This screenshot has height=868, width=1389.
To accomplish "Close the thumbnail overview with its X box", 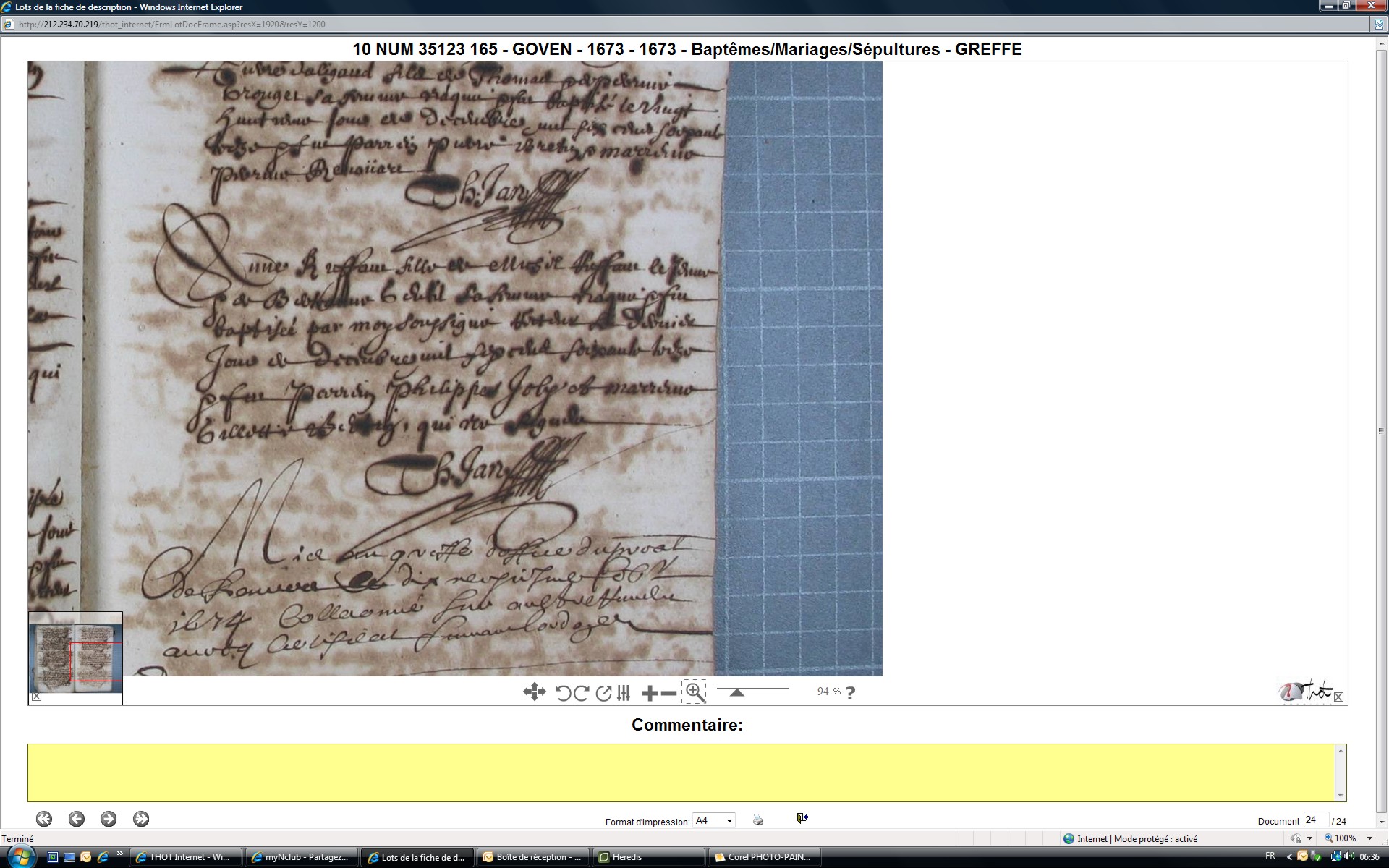I will (x=36, y=697).
